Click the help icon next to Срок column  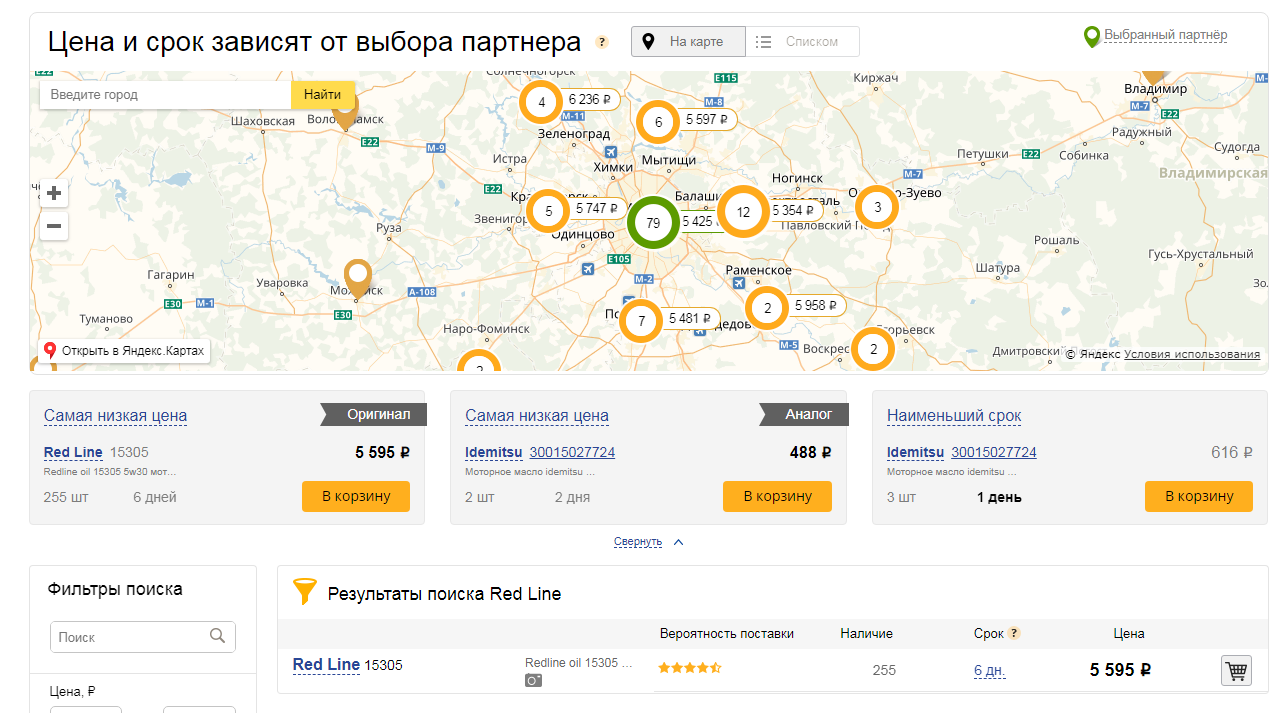(x=1014, y=633)
